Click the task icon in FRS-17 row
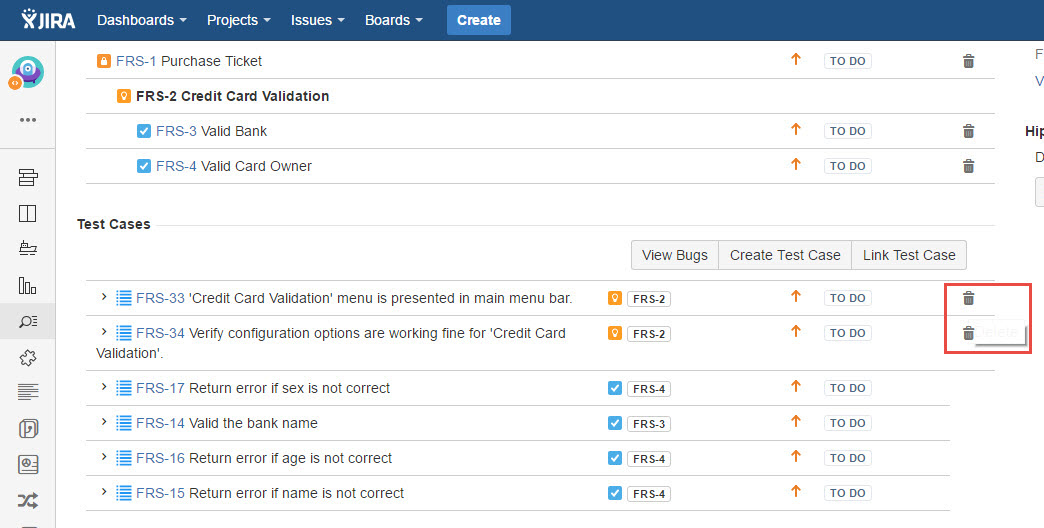Image resolution: width=1044 pixels, height=528 pixels. [615, 388]
